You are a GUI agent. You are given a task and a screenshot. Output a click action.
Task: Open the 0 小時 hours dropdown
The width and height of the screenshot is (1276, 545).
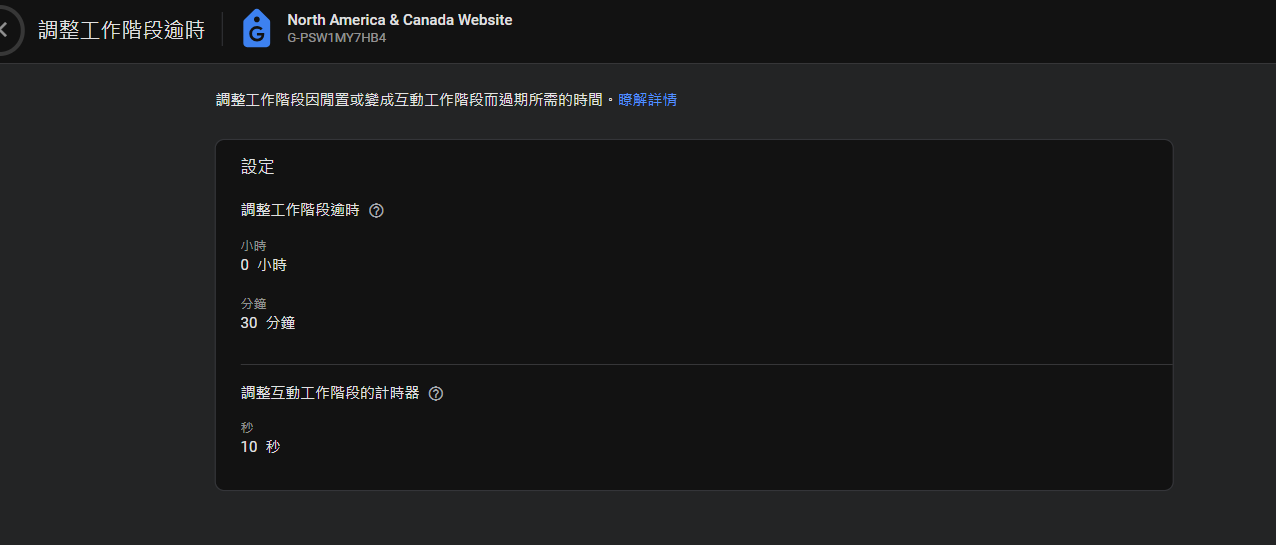pos(264,265)
